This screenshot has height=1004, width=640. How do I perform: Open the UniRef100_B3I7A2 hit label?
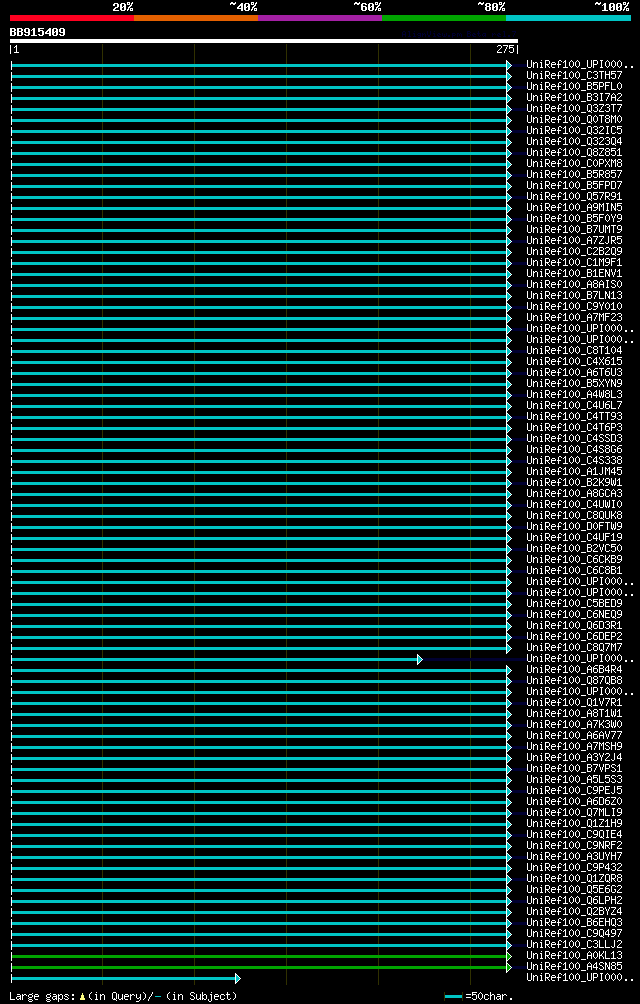(574, 97)
